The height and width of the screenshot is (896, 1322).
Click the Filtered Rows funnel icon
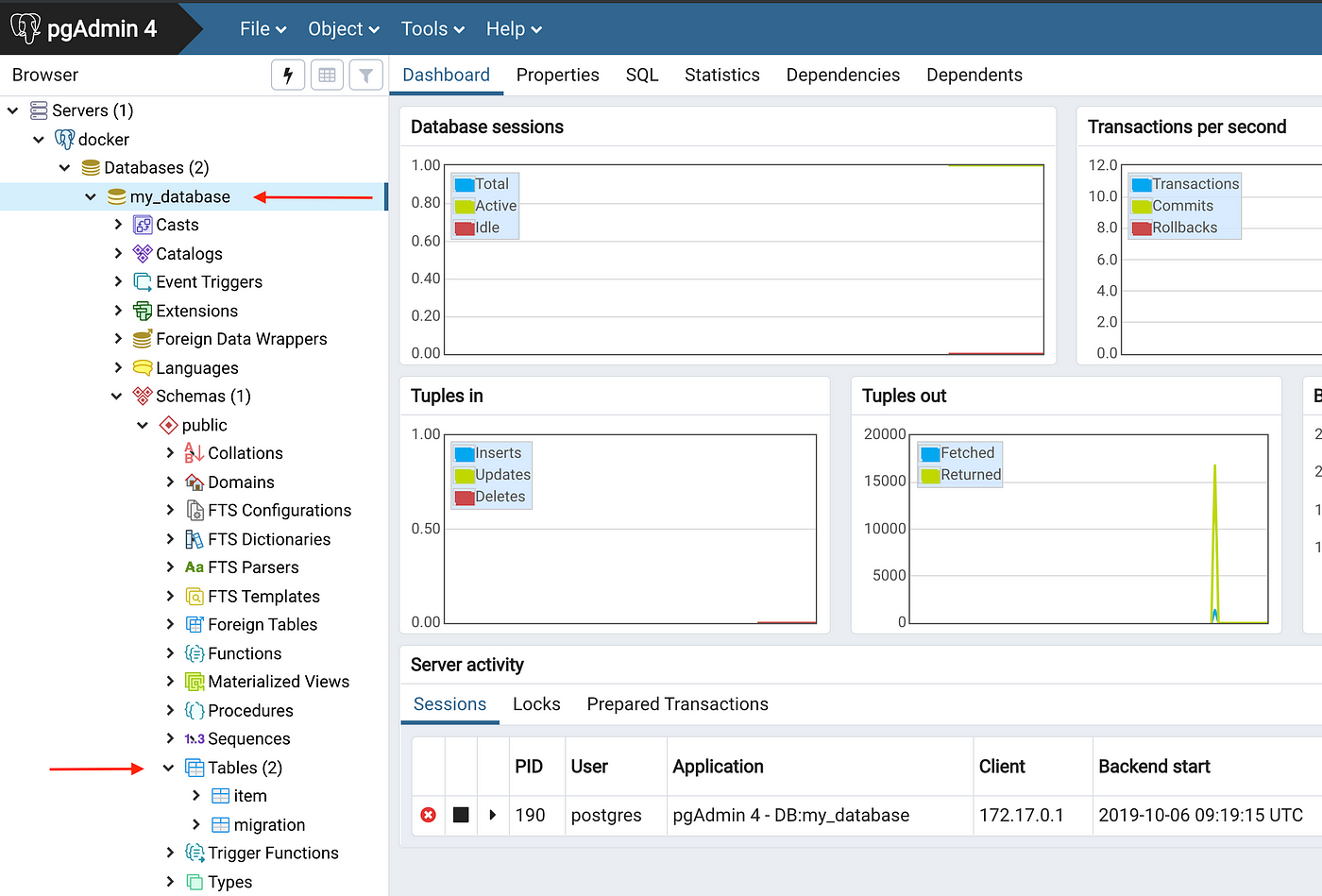(365, 75)
